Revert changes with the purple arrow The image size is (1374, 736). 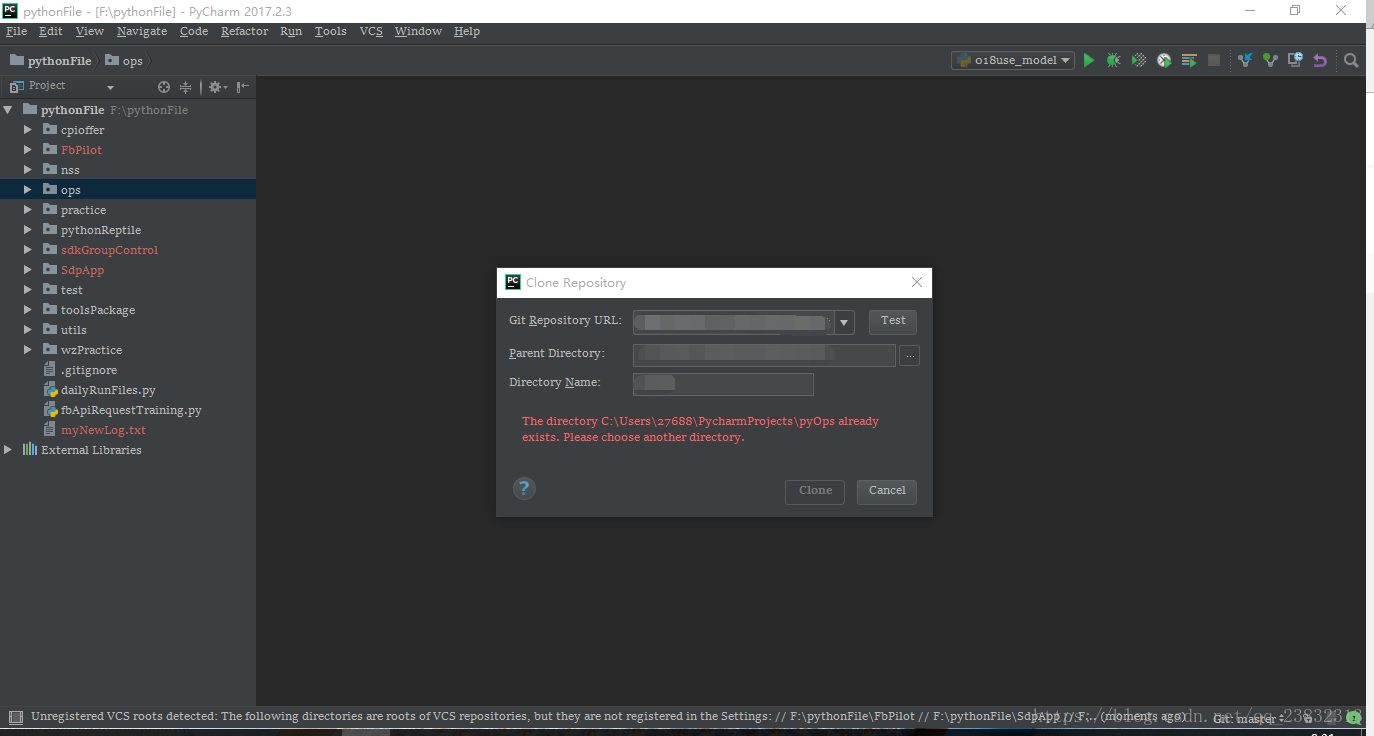click(x=1320, y=60)
